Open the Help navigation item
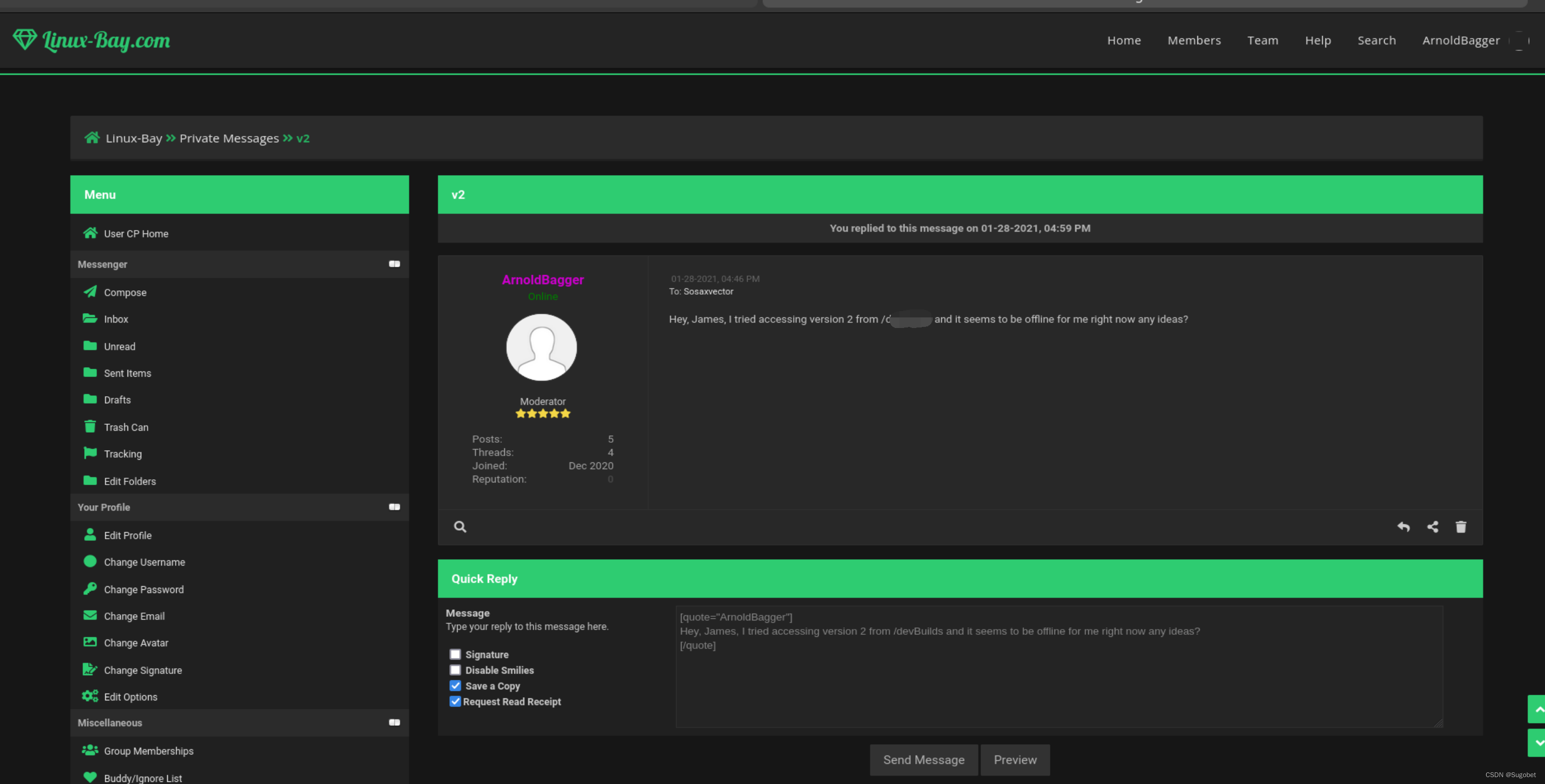The width and height of the screenshot is (1545, 784). point(1317,40)
